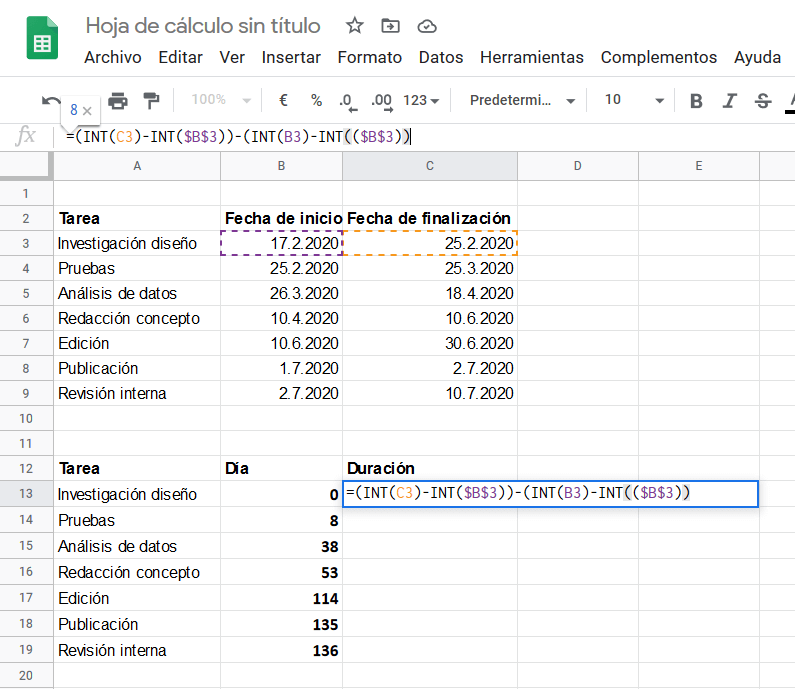Click cell with value 136
The width and height of the screenshot is (795, 689).
(x=281, y=650)
